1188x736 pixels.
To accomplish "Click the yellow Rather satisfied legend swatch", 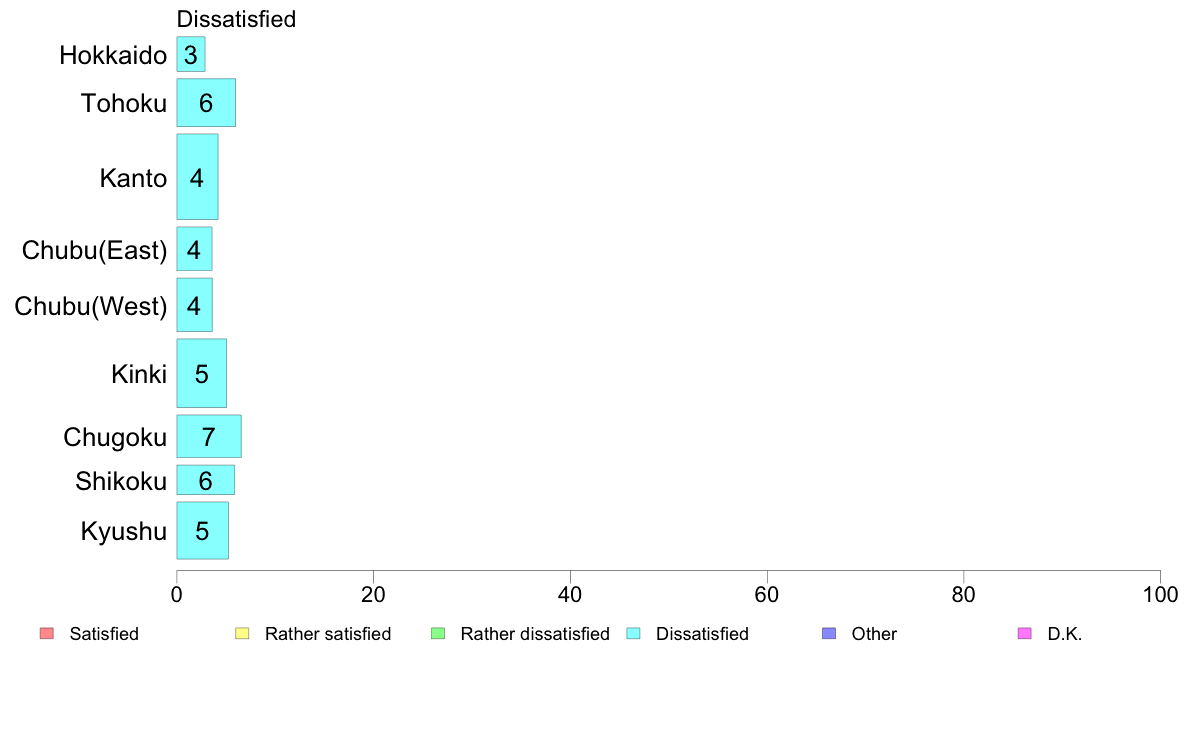I will [x=242, y=634].
